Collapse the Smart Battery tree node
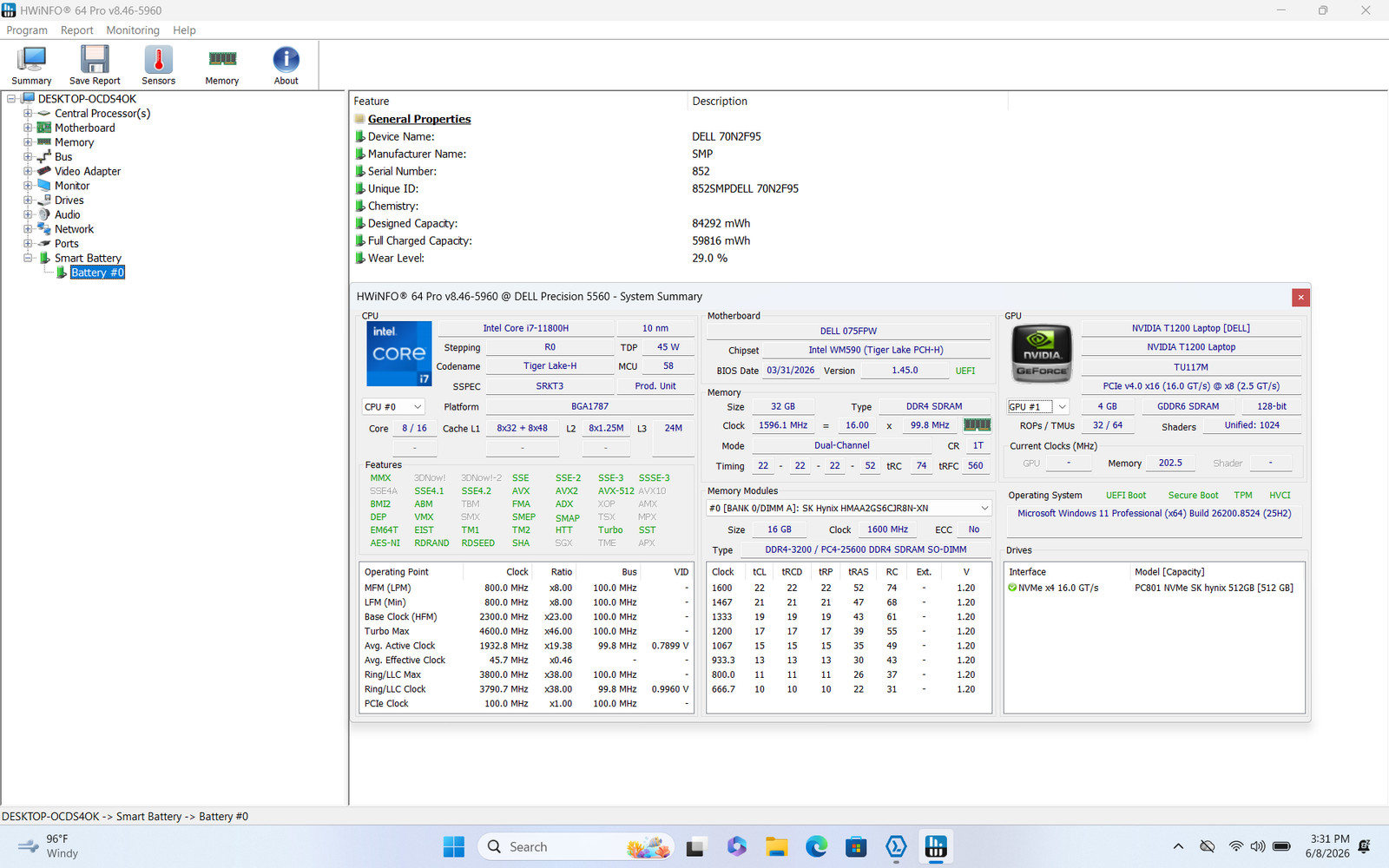This screenshot has height=868, width=1389. (x=28, y=258)
